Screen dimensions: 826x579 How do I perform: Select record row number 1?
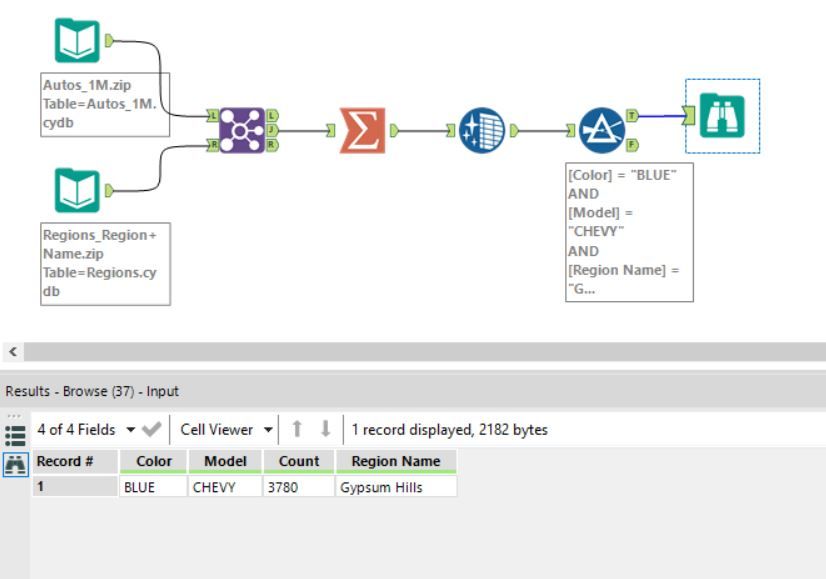(75, 486)
